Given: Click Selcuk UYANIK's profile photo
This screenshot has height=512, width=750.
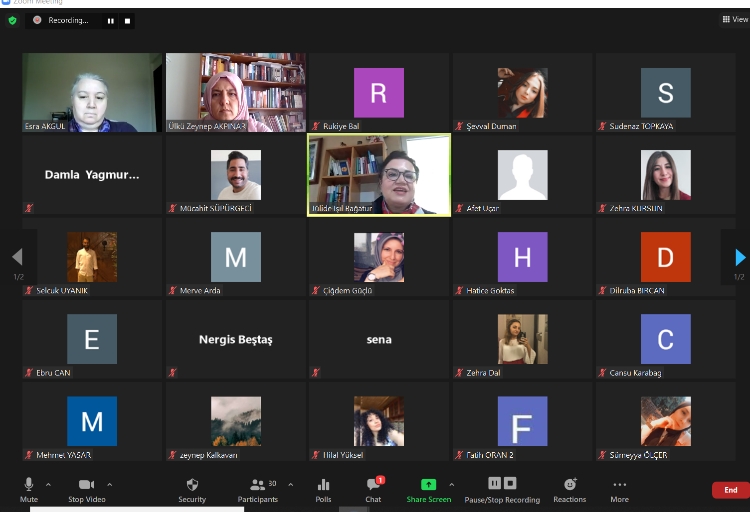Looking at the screenshot, I should coord(92,257).
